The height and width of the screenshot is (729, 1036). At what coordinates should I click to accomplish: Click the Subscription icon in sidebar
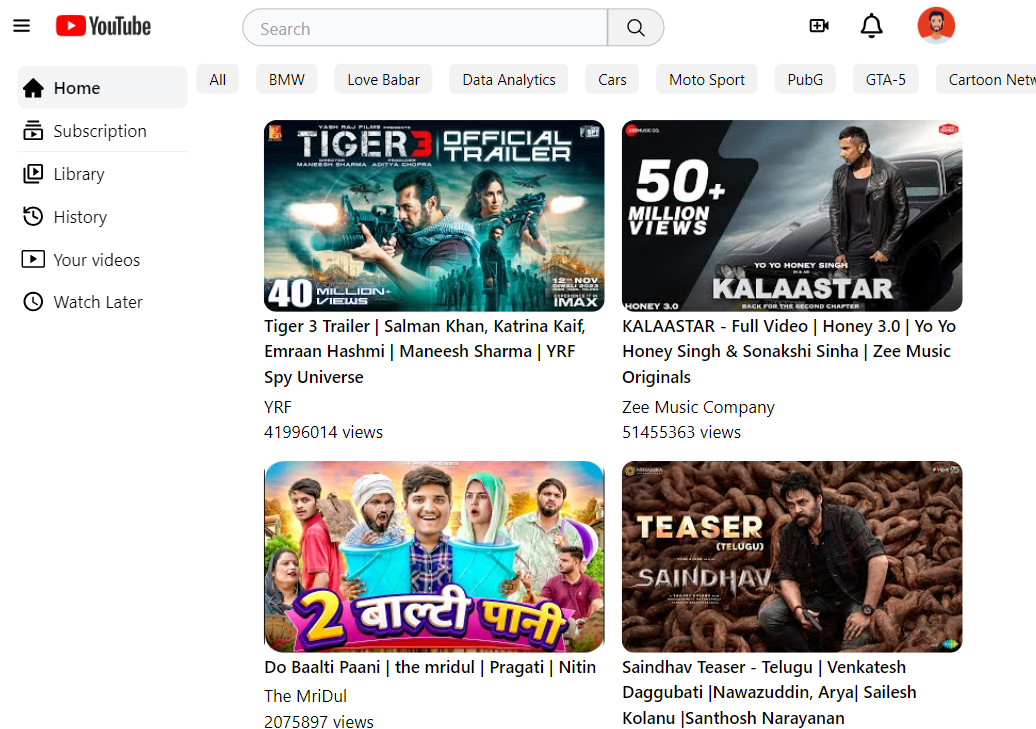(x=33, y=131)
